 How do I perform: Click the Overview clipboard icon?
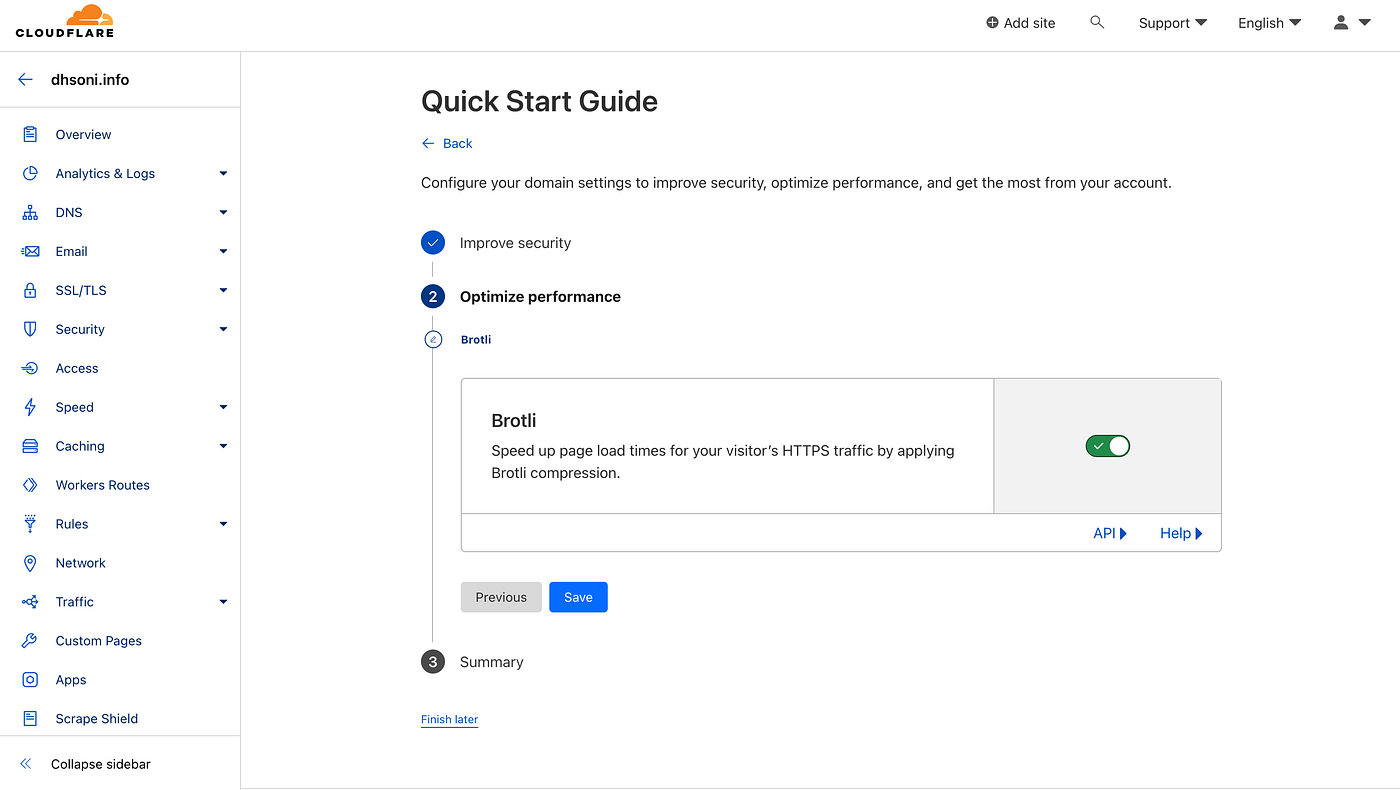[x=30, y=134]
